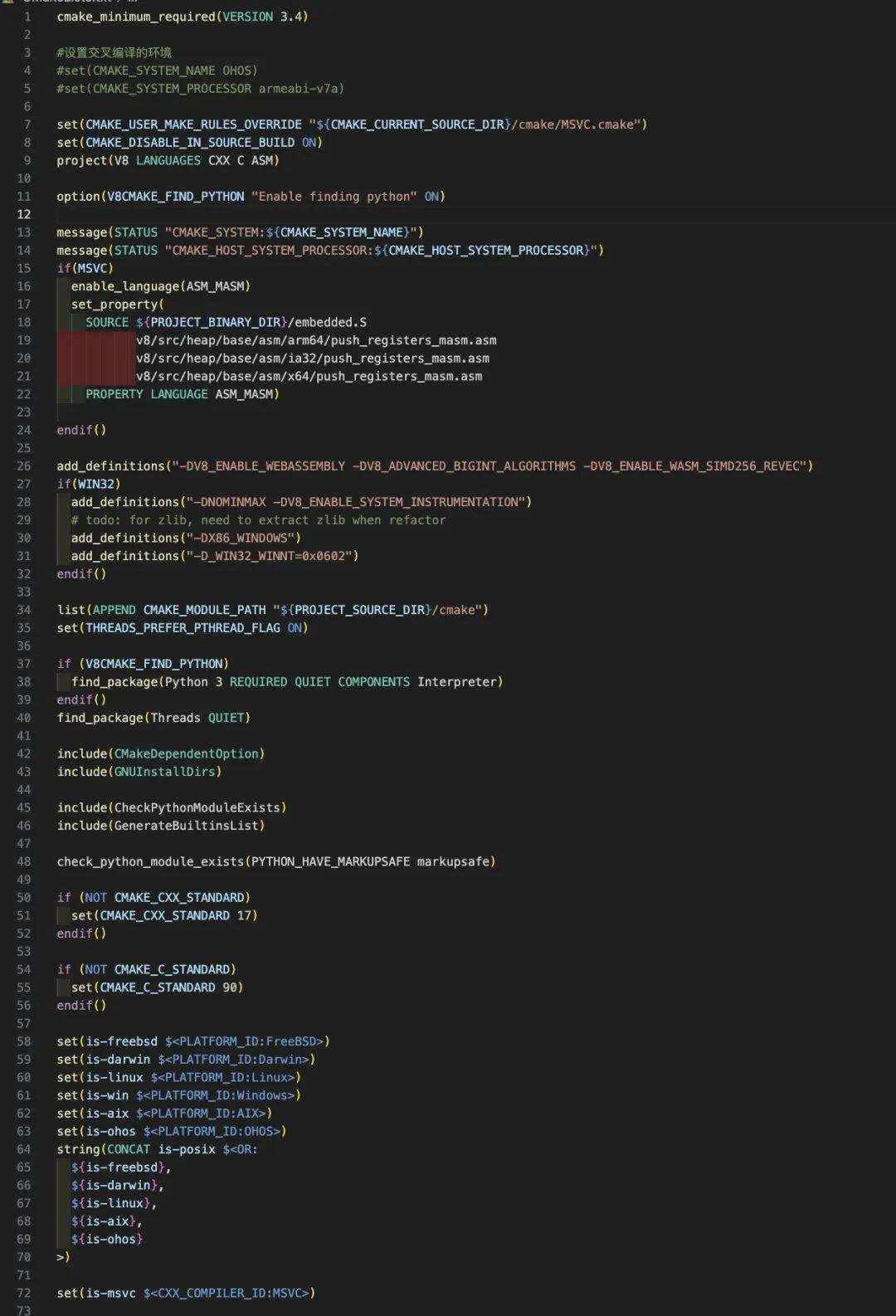
Task: Click the if (V8CMAKE_FIND_PYTHON) statement
Action: (x=143, y=664)
